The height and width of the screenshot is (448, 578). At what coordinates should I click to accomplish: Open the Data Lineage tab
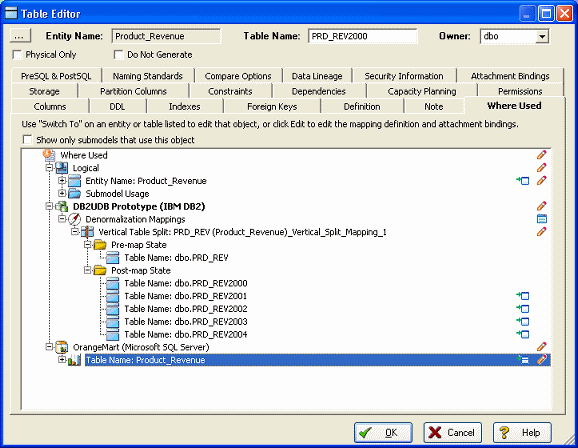click(x=317, y=76)
